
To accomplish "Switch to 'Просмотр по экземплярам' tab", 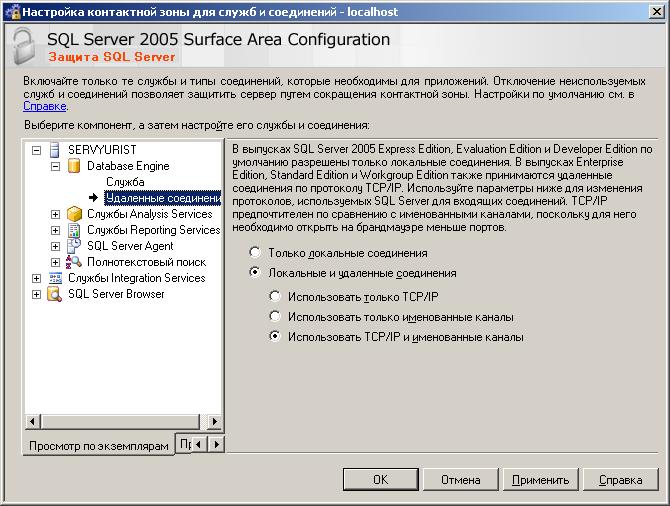I will point(99,446).
